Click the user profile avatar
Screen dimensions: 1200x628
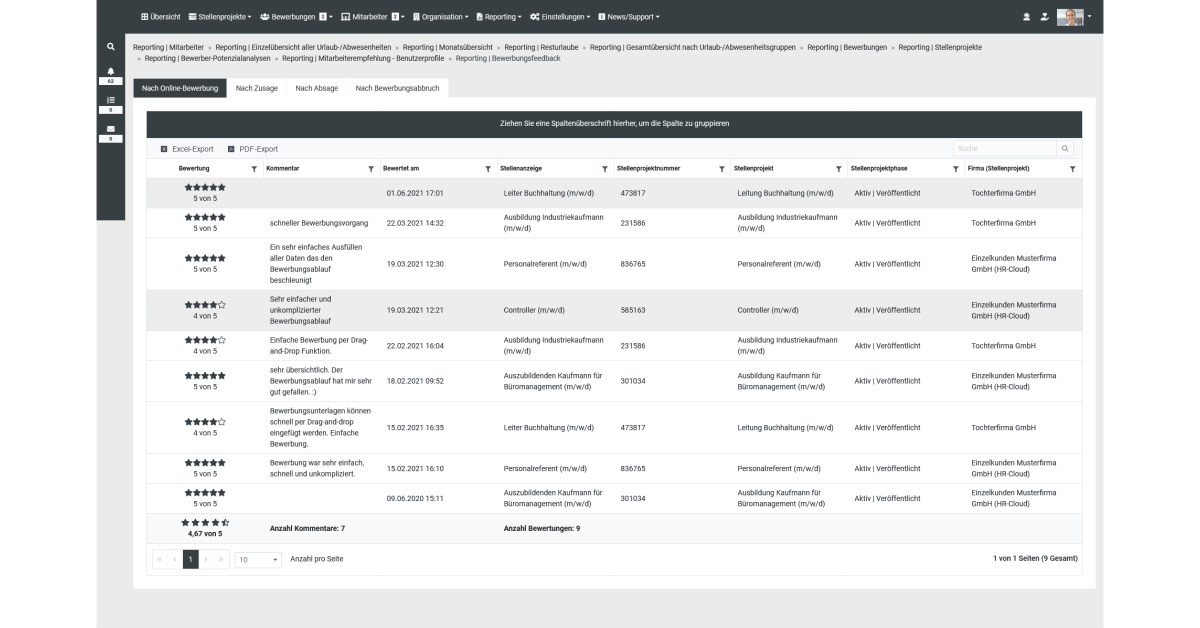pyautogui.click(x=1070, y=17)
